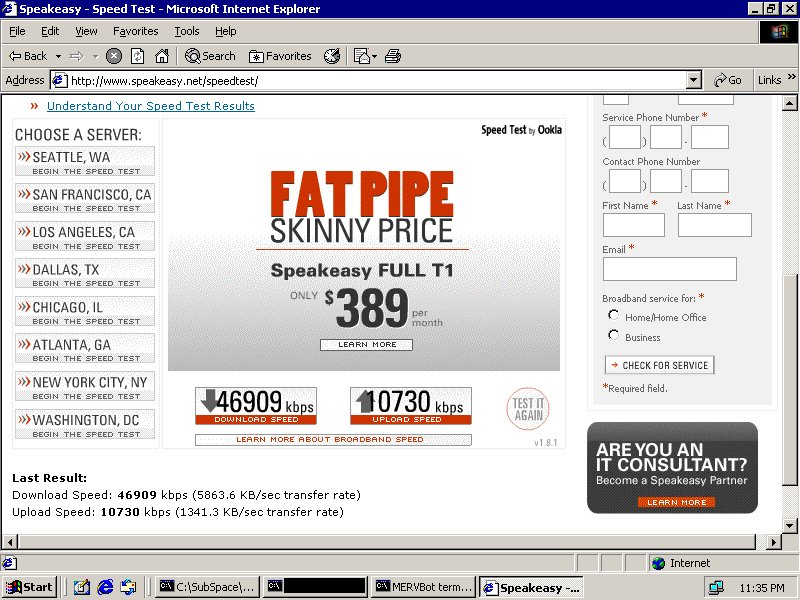Click the First Name input field
This screenshot has width=800, height=600.
pyautogui.click(x=634, y=225)
